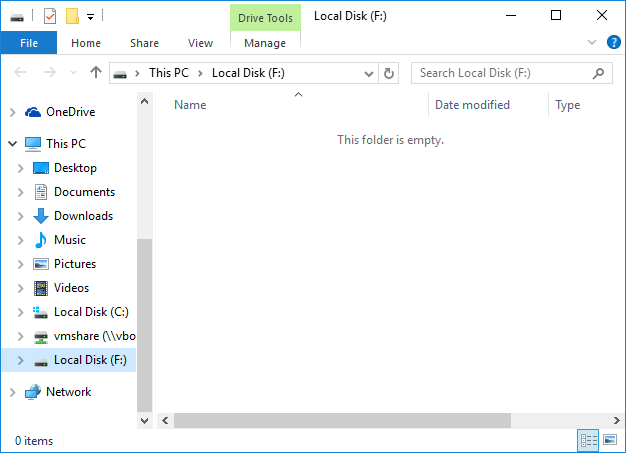This screenshot has width=626, height=453.
Task: Switch to Large icons view in status bar
Action: point(610,440)
